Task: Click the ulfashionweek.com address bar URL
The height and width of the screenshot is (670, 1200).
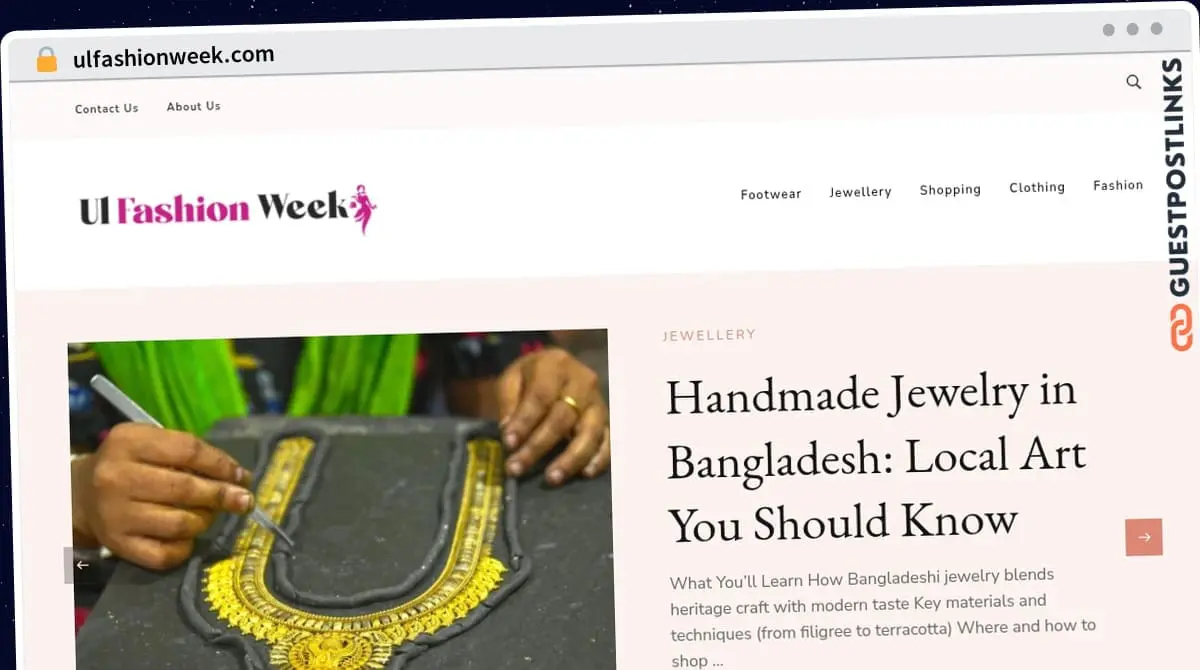Action: (x=174, y=57)
